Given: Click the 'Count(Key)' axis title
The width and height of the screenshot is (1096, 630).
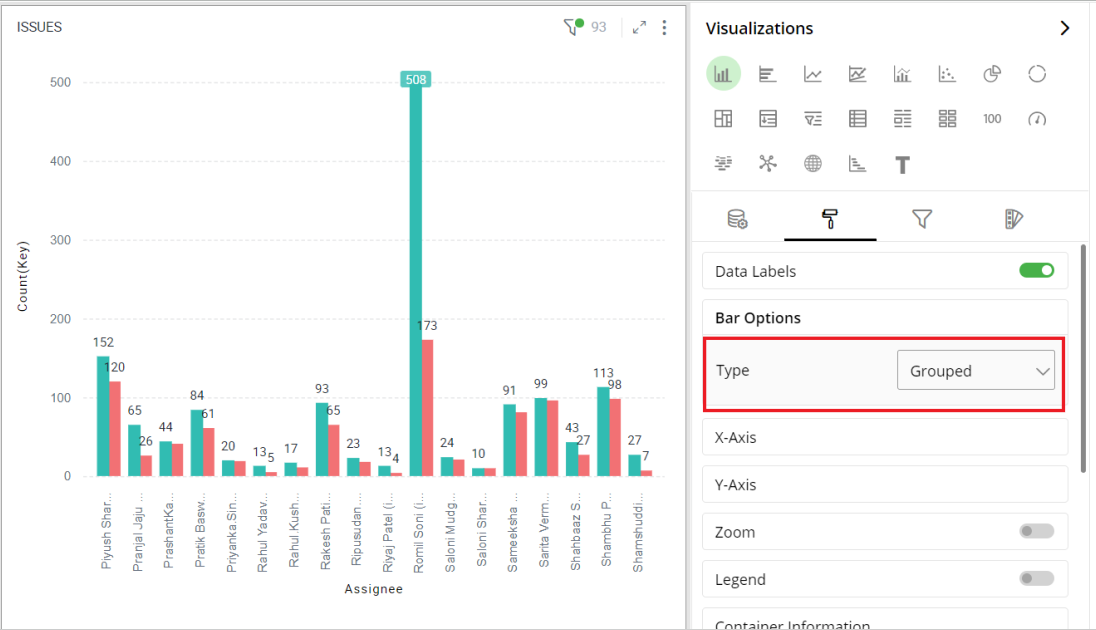Looking at the screenshot, I should (23, 276).
